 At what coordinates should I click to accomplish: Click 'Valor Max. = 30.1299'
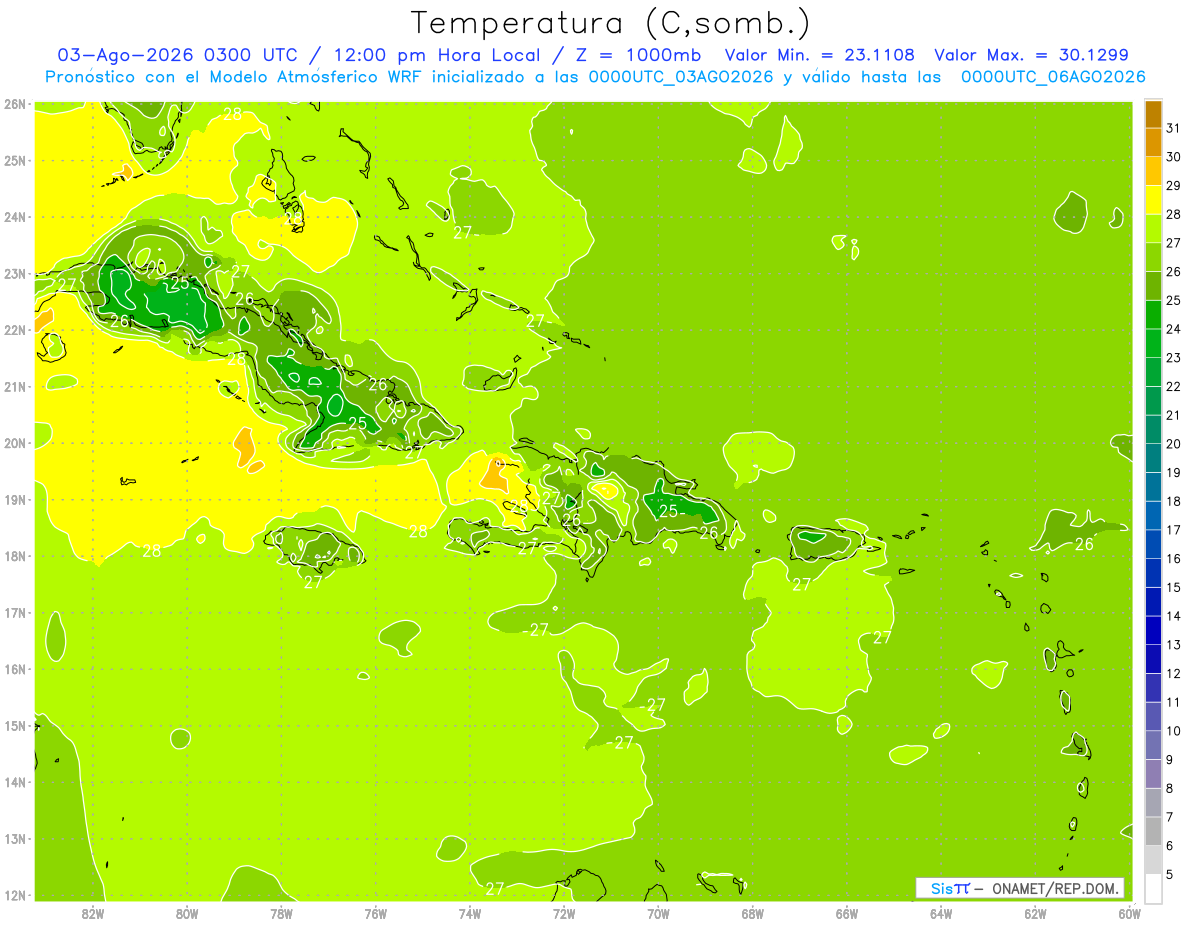click(1031, 55)
